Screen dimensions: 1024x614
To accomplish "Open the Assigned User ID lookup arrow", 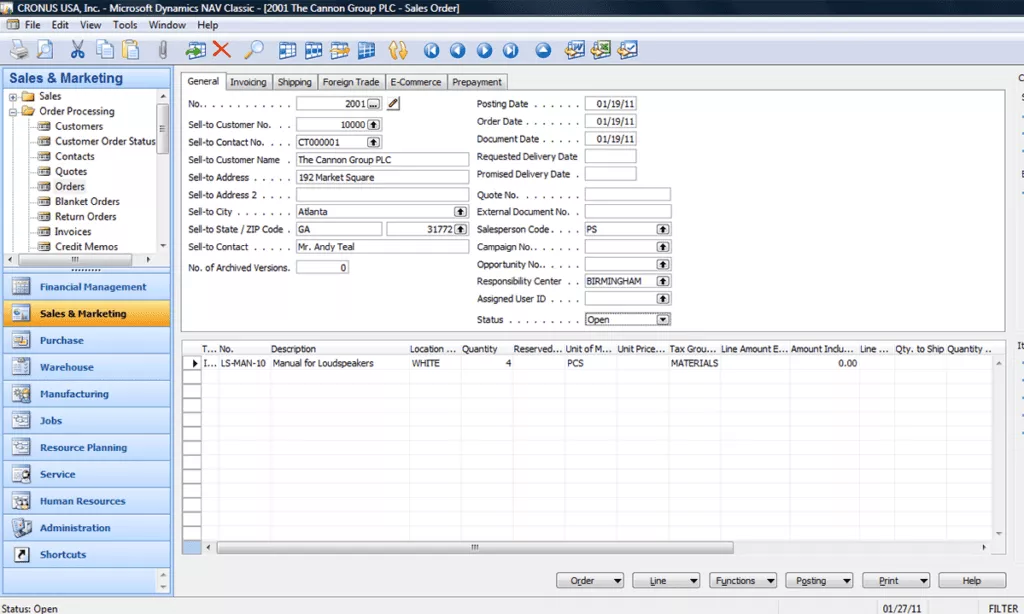I will pos(663,299).
